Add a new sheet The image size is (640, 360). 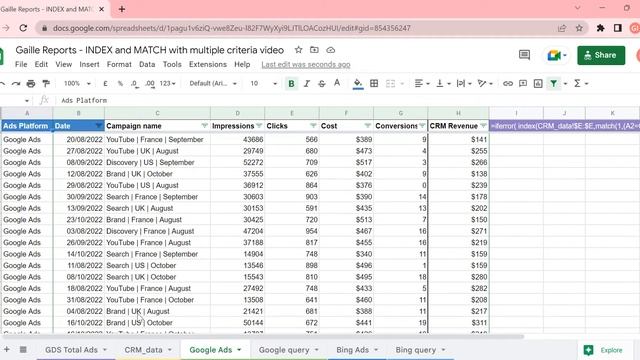7,349
